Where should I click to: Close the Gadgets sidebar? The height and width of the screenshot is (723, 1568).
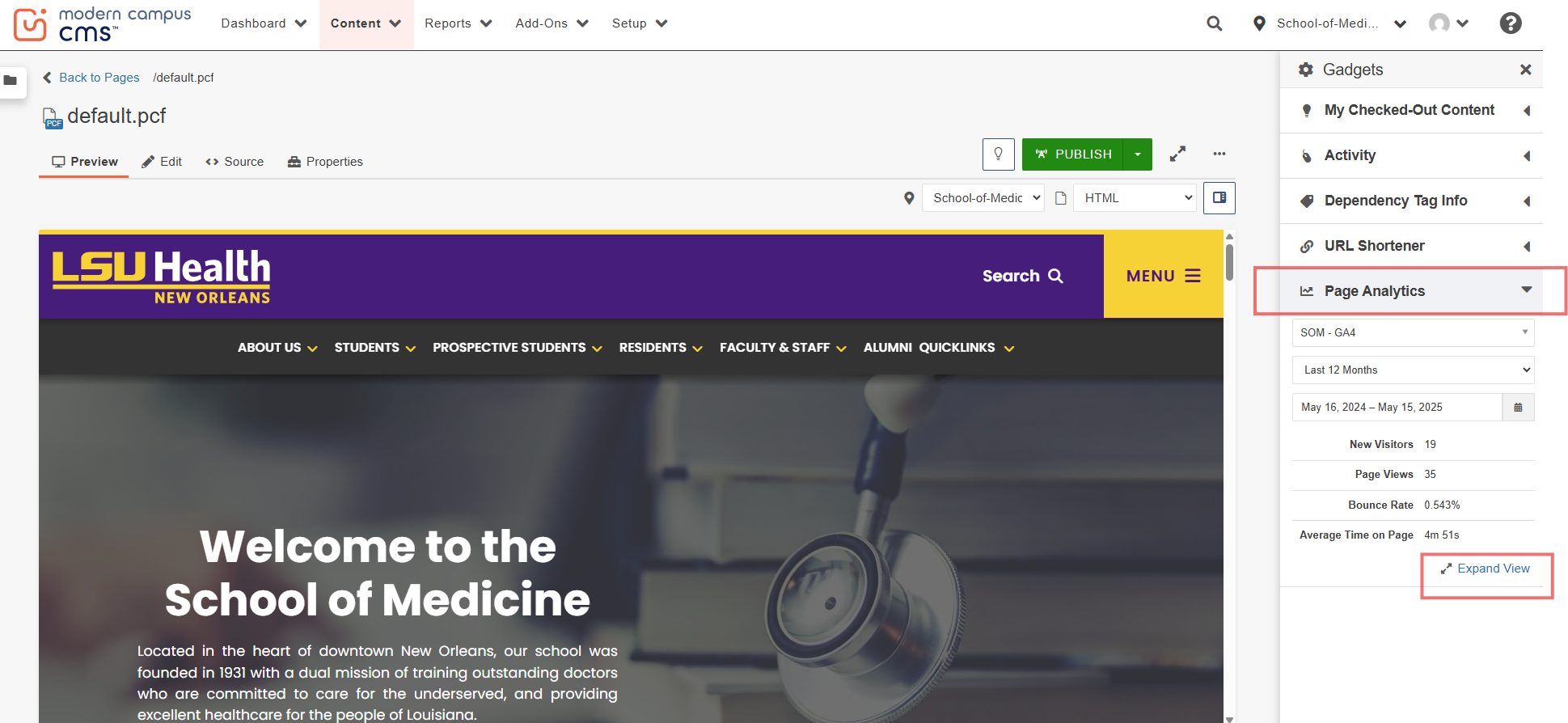1525,70
